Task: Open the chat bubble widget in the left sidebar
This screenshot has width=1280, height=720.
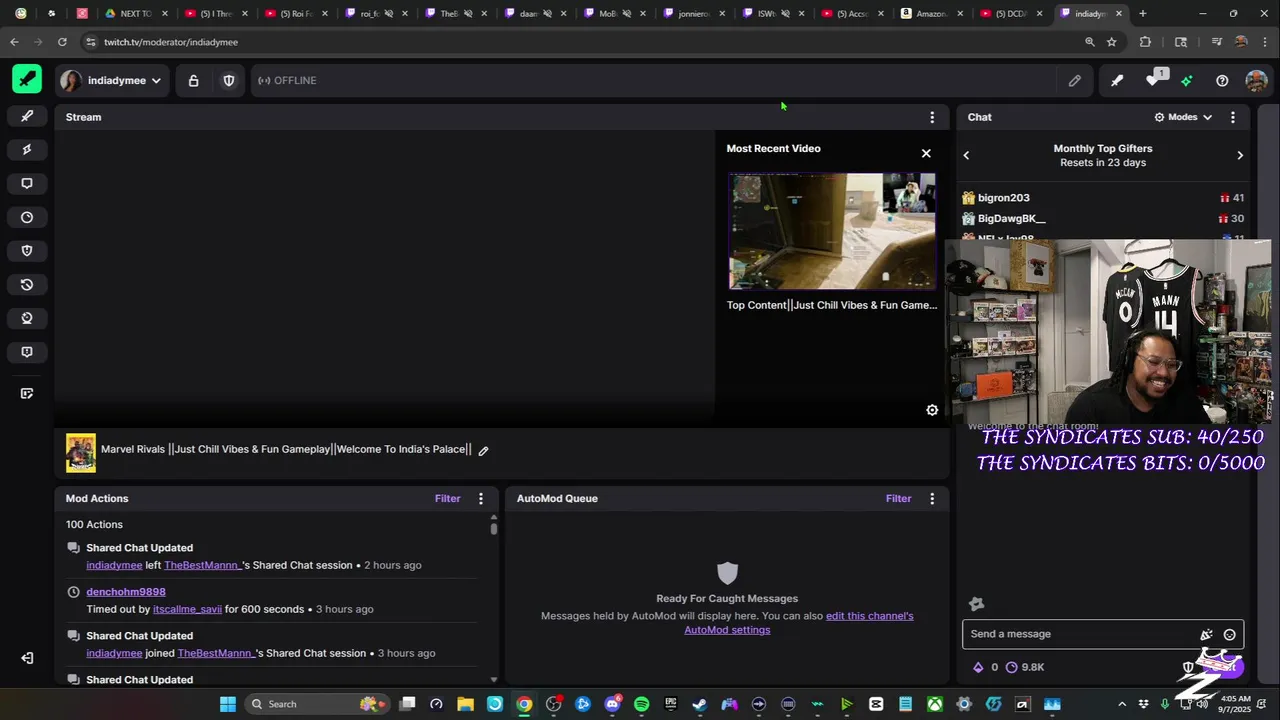Action: click(x=27, y=184)
